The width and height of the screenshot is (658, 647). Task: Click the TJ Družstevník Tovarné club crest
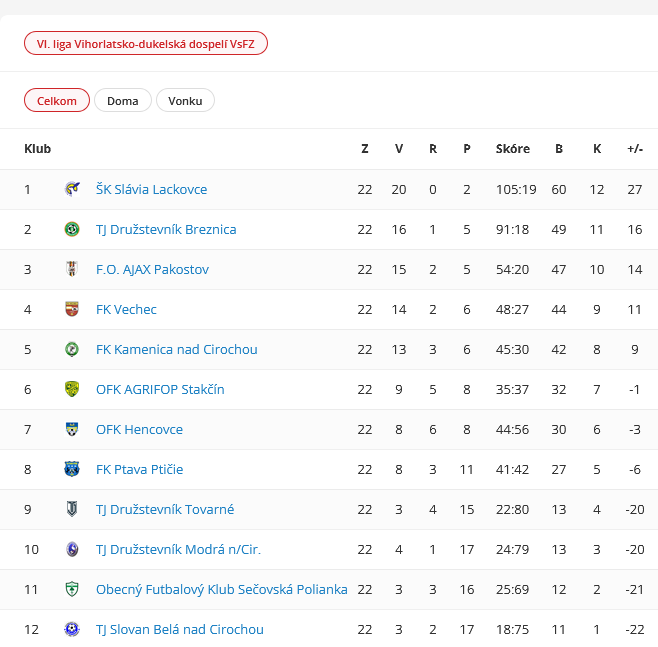72,509
